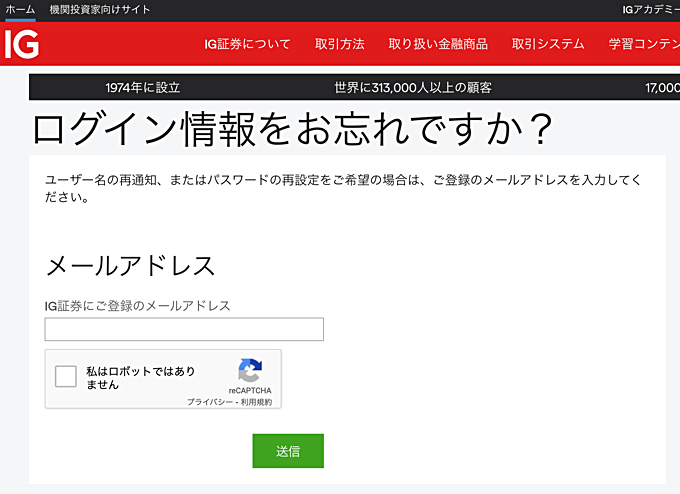
Task: Open the 学習コンテンツ menu
Action: (x=644, y=44)
